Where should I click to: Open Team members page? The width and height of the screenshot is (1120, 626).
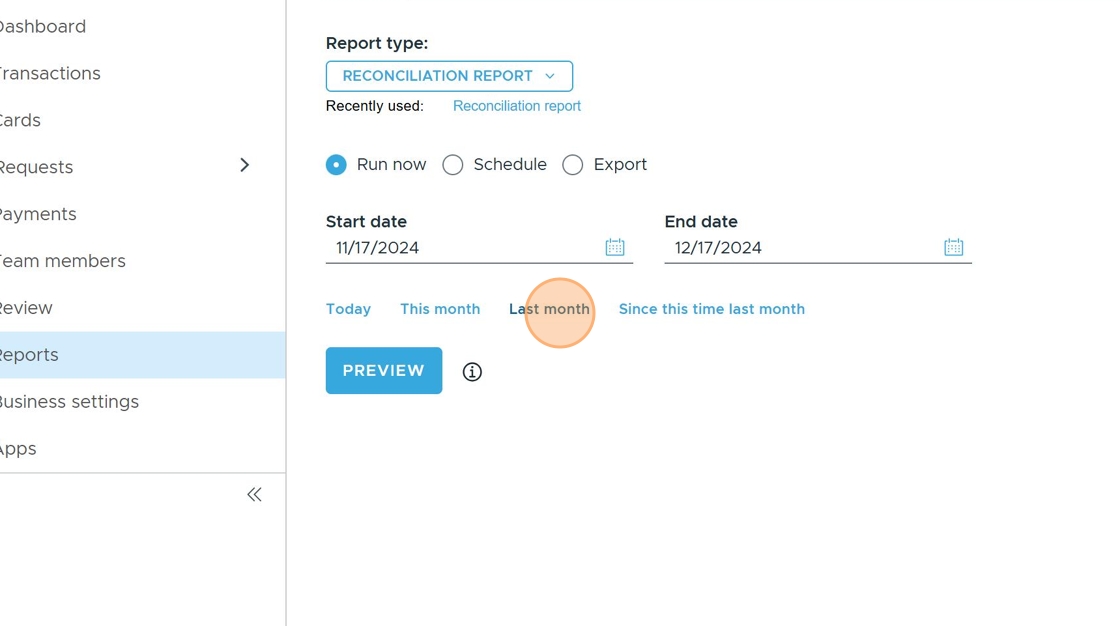click(x=62, y=261)
